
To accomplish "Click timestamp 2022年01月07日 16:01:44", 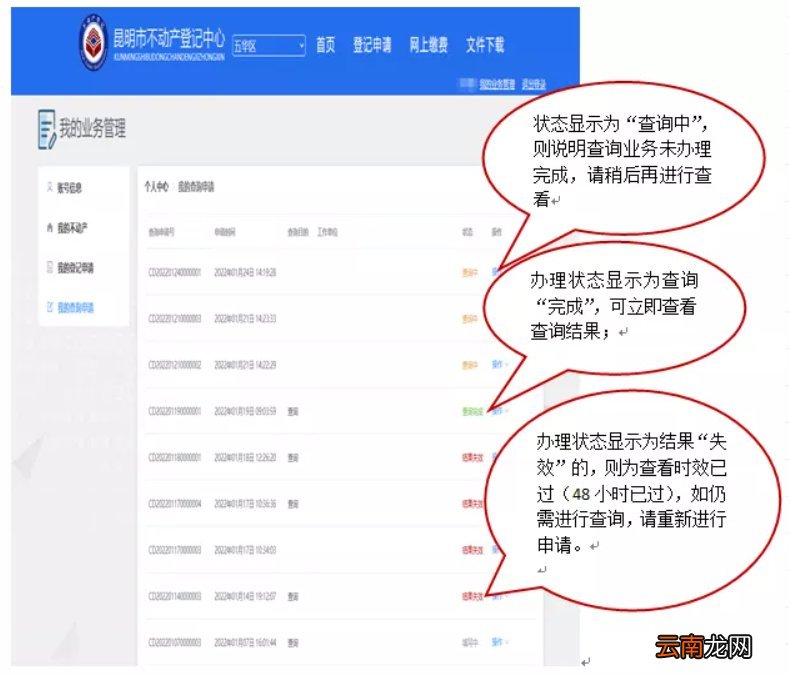I will click(x=245, y=643).
